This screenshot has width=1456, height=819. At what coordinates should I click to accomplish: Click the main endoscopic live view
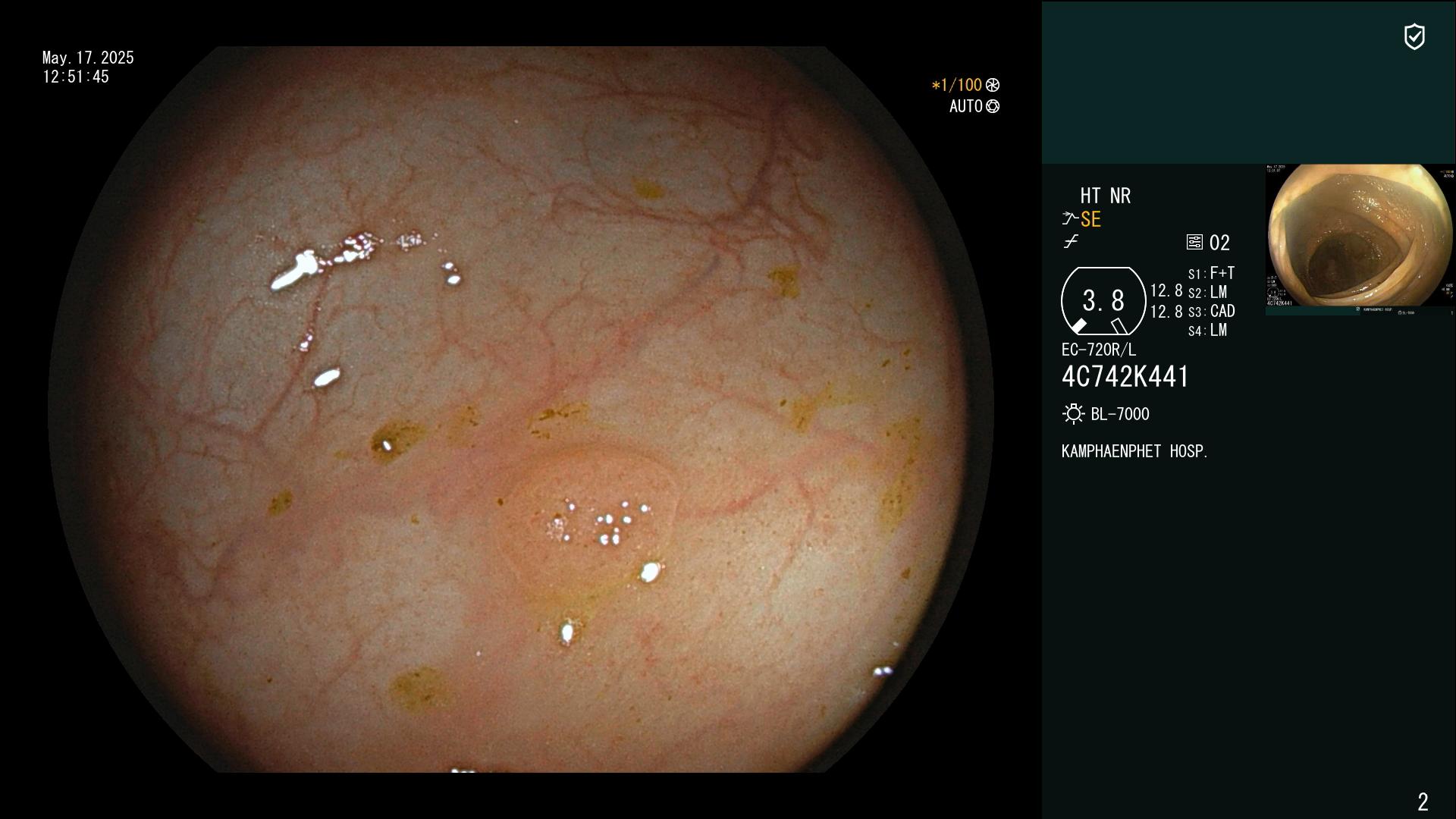point(521,409)
